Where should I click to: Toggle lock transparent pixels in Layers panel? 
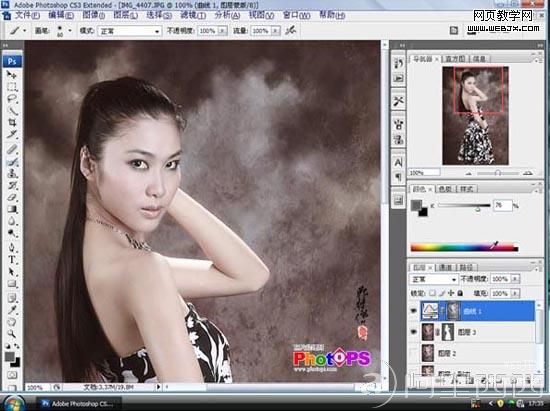[x=433, y=293]
